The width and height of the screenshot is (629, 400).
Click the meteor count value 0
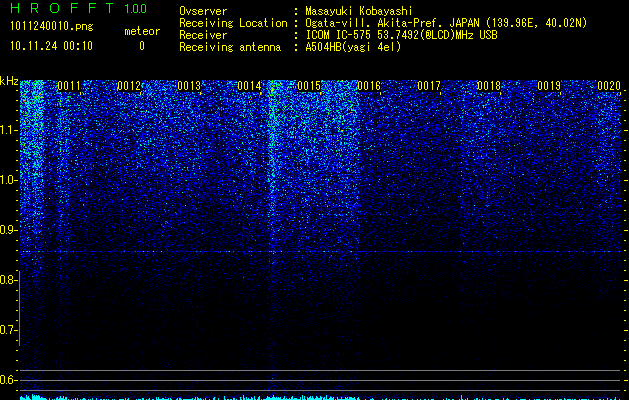[142, 46]
